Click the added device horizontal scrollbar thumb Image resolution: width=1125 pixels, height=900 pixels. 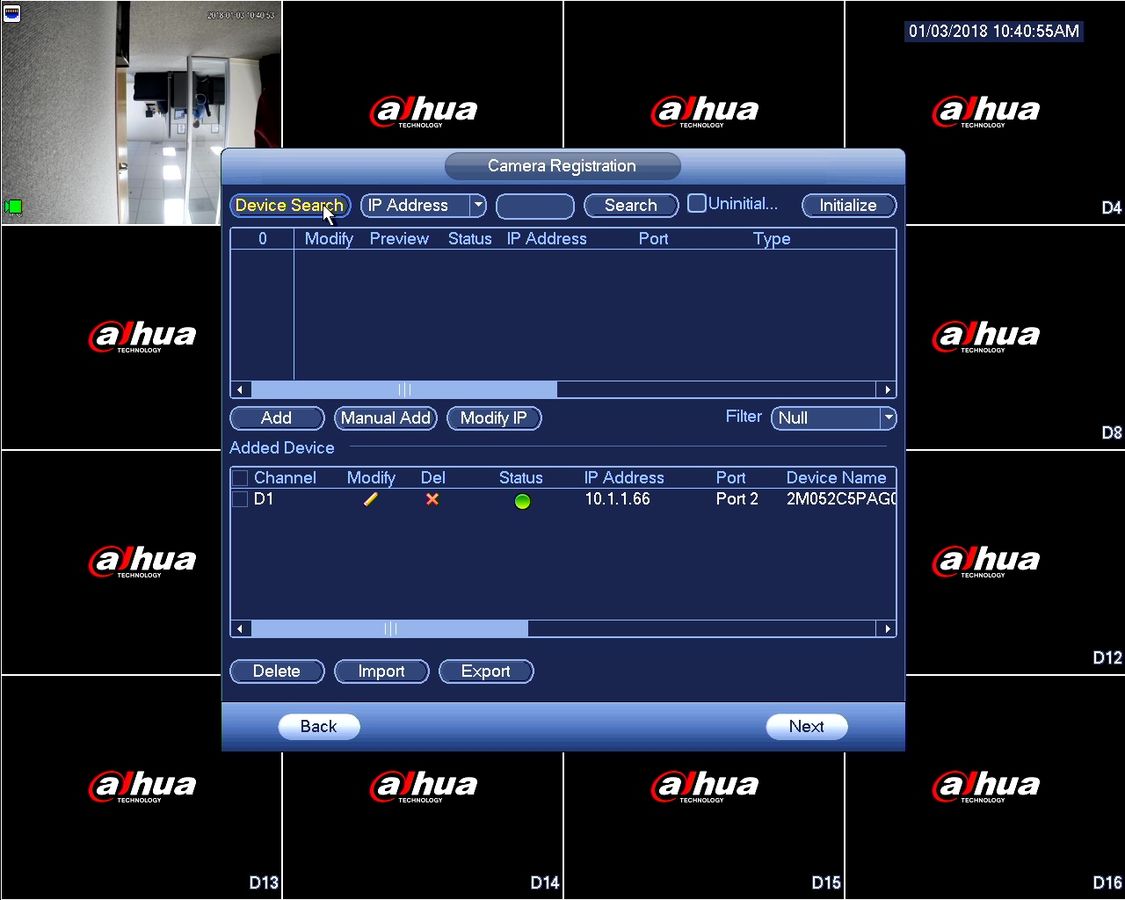click(x=390, y=629)
